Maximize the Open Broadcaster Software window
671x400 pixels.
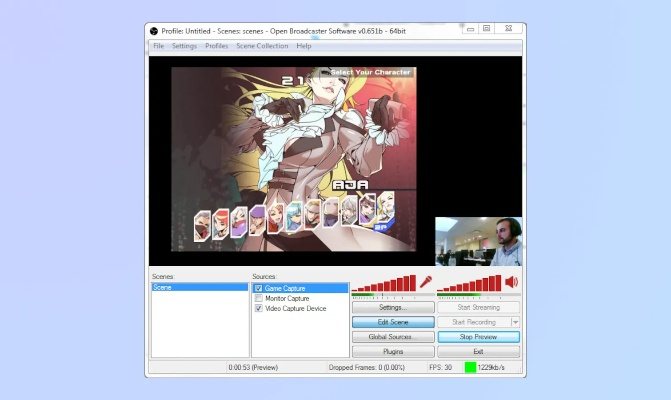click(486, 29)
